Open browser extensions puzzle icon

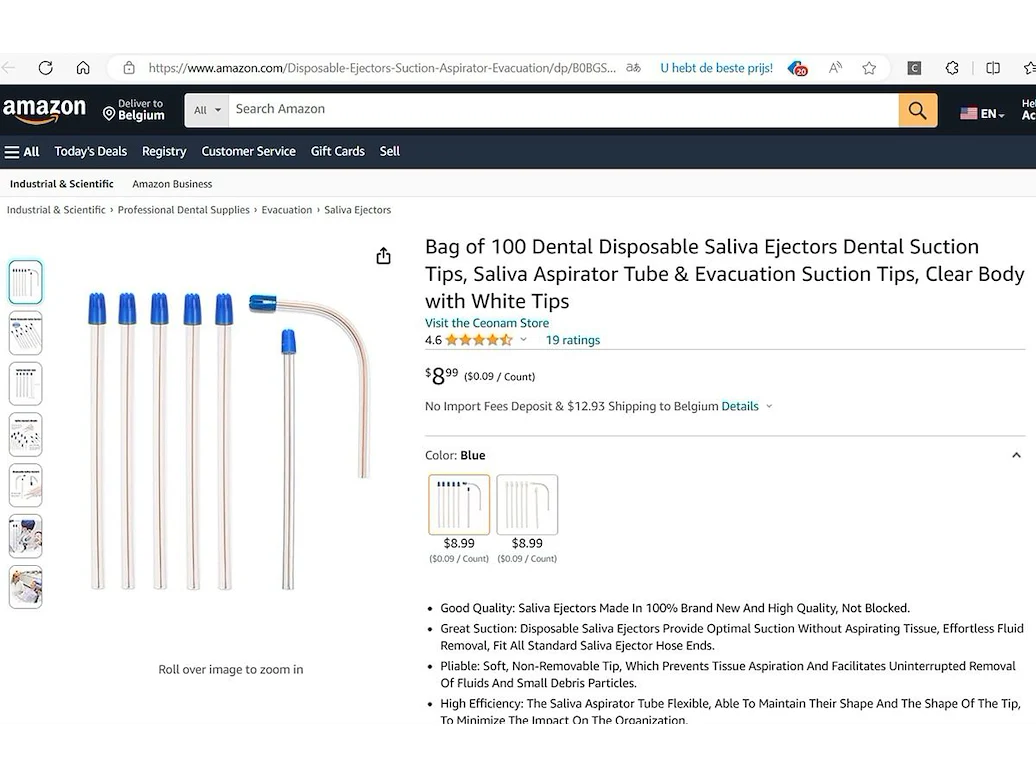pos(952,67)
